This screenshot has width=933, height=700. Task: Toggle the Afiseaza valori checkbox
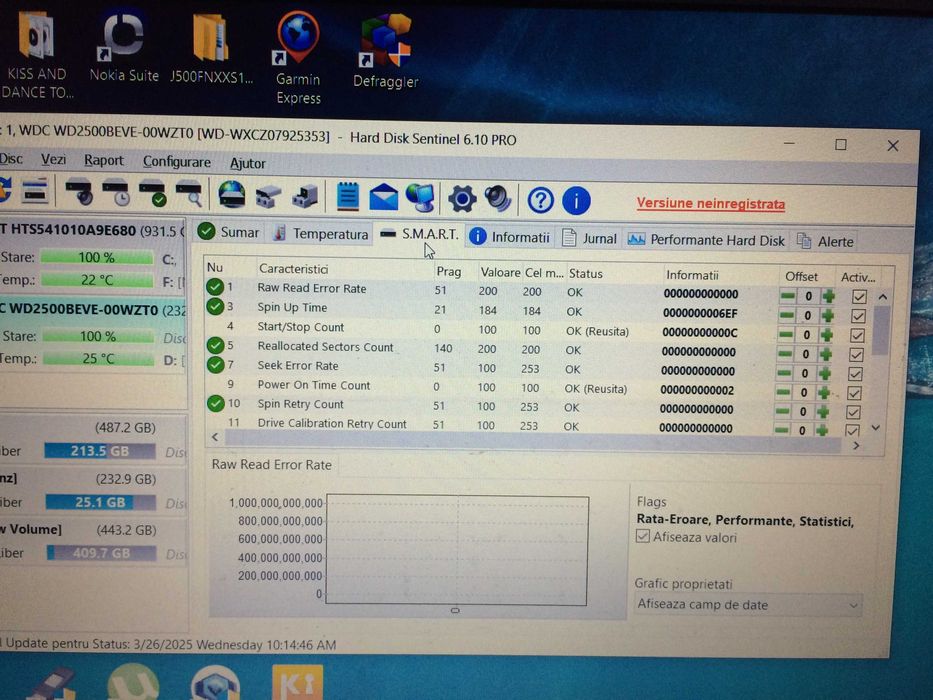(642, 536)
